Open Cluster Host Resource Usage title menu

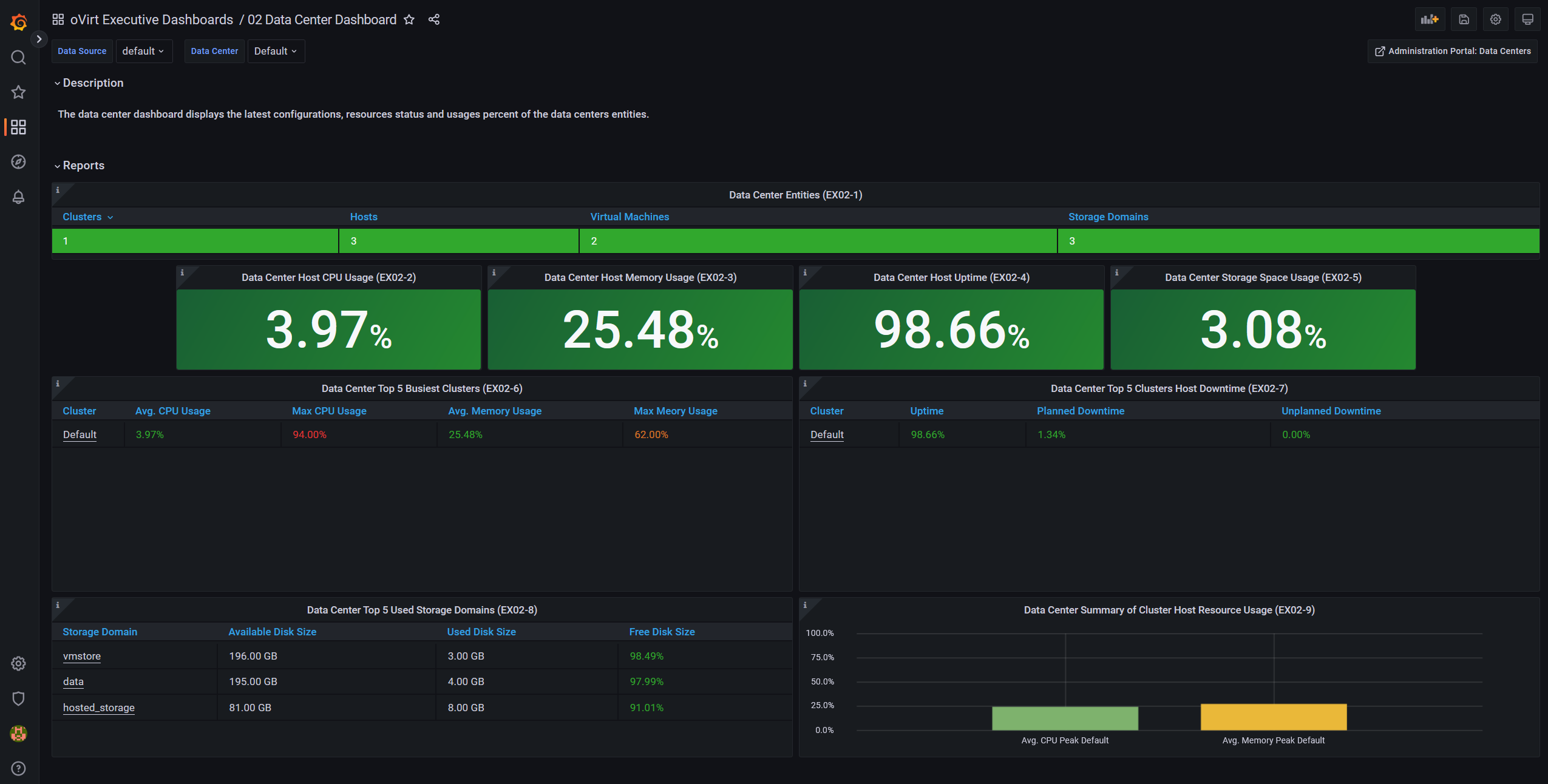click(x=1169, y=610)
